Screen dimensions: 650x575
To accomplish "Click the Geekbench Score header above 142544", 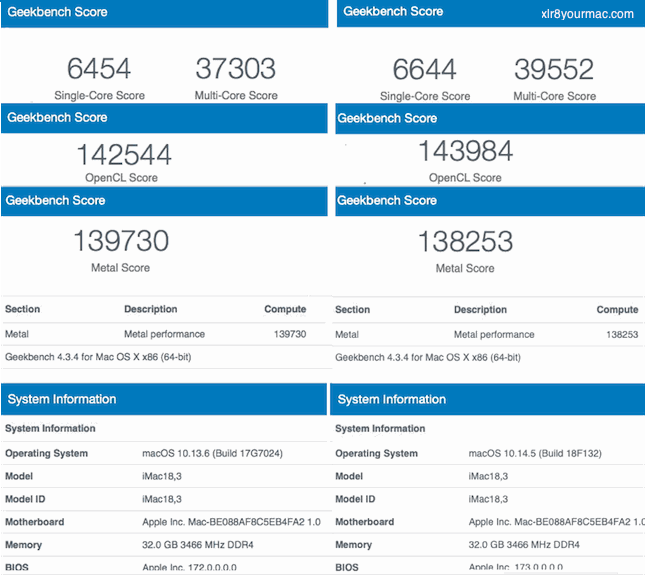I will pos(57,118).
